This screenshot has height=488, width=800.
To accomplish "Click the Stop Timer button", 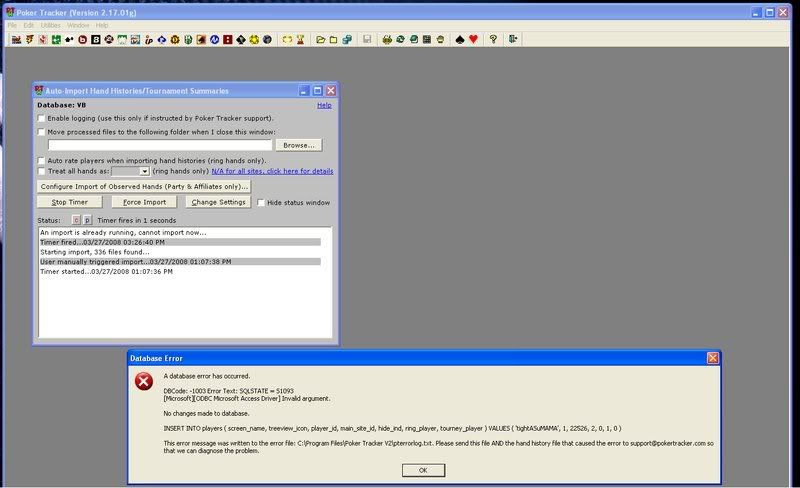I will [x=70, y=202].
